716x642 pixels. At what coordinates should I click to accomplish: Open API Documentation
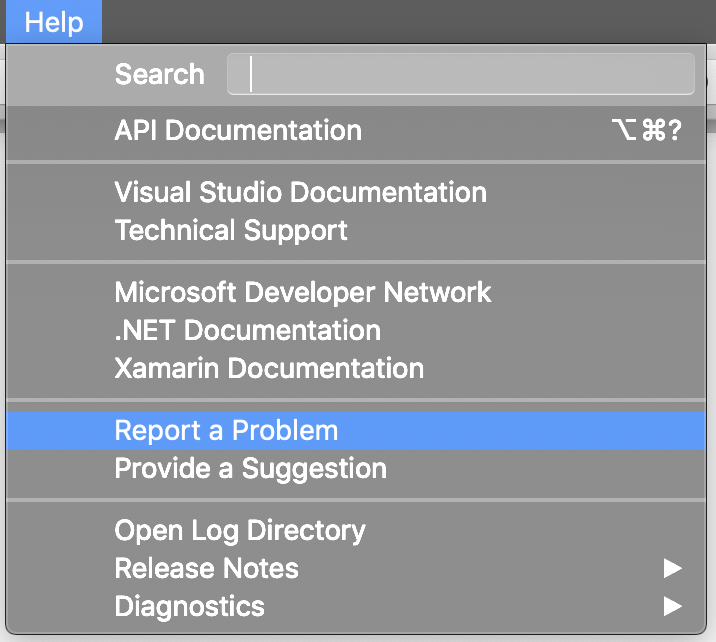[x=356, y=131]
